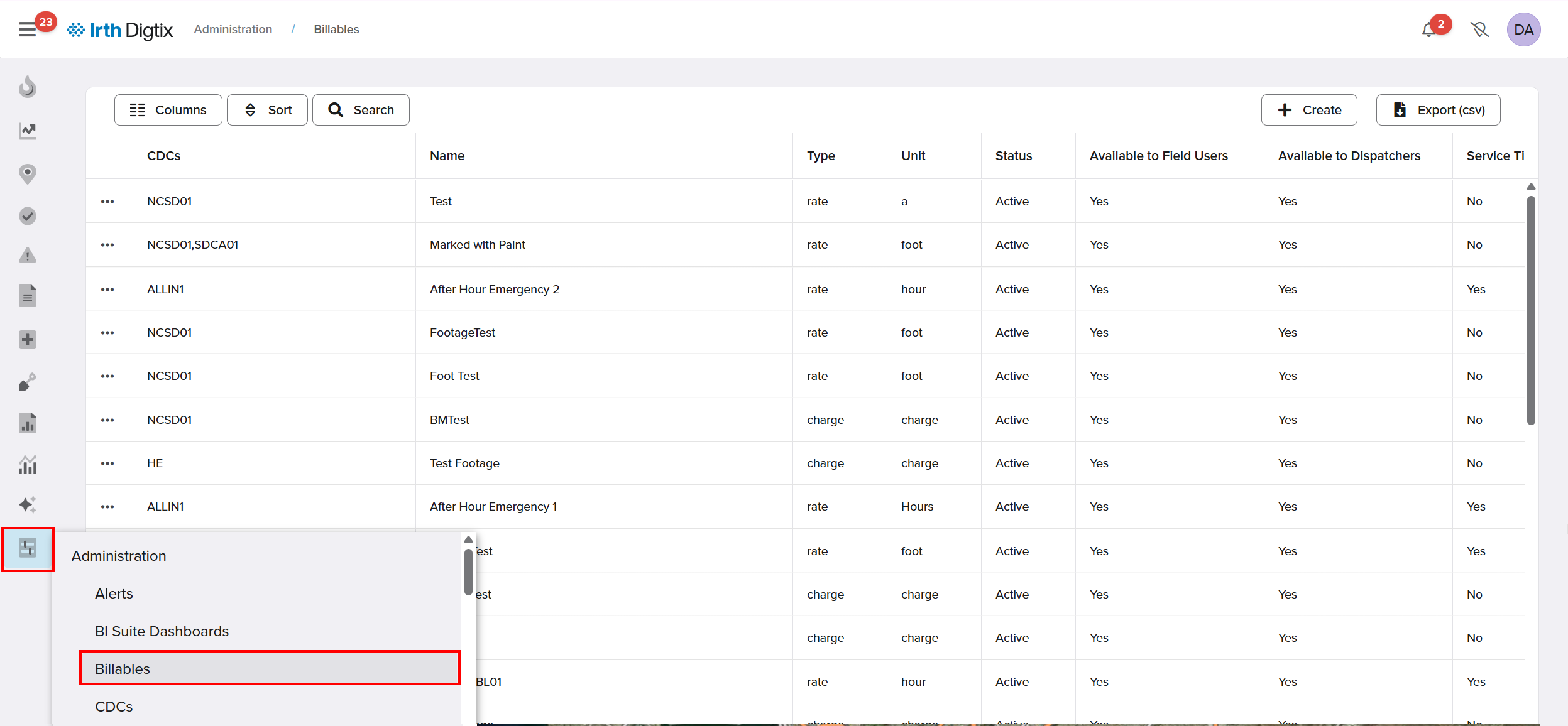Click the bar chart report sidebar icon

click(28, 423)
